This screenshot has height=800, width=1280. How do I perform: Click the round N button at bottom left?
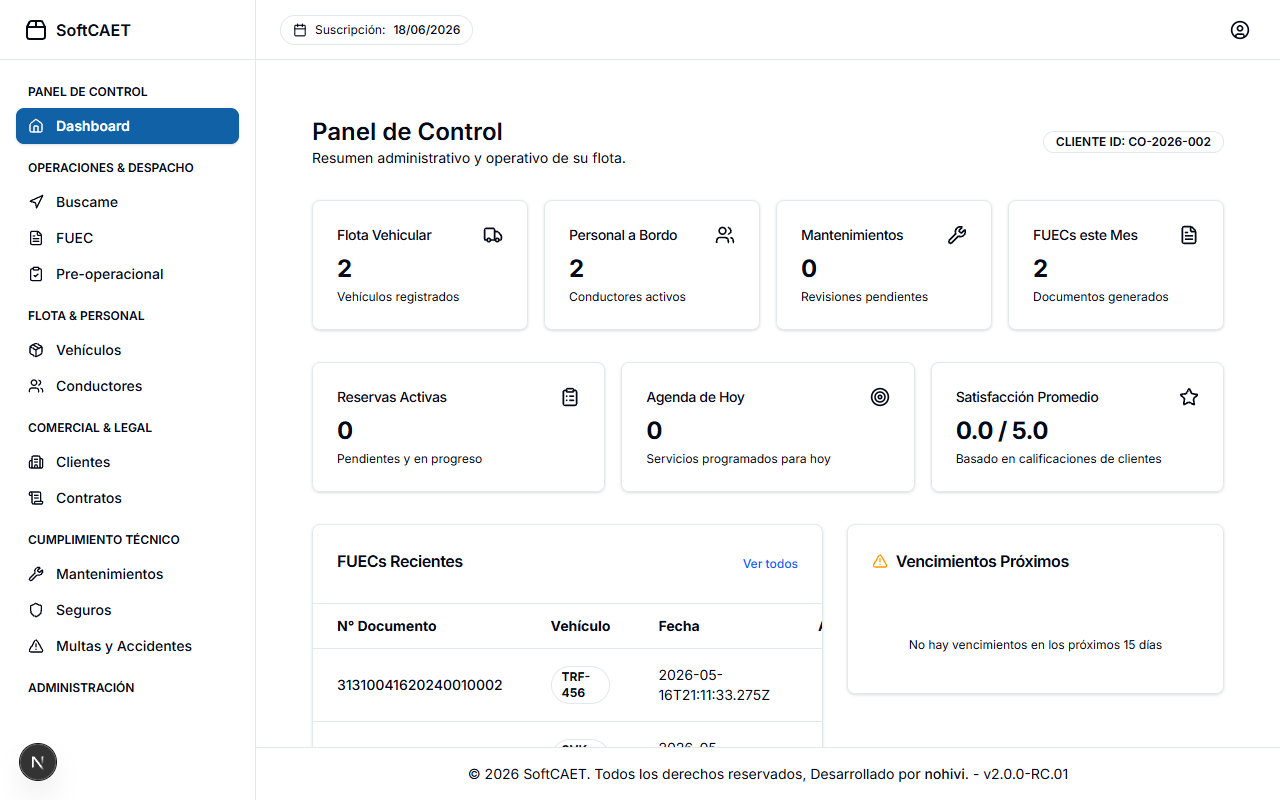click(x=38, y=762)
